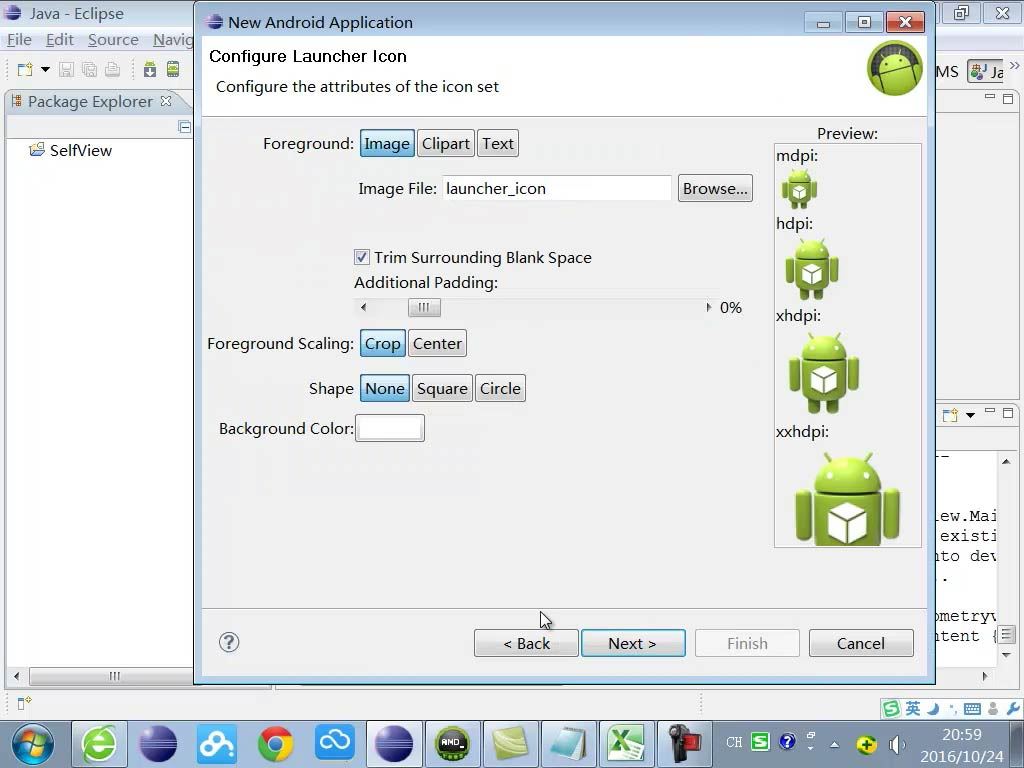Expand bottom panel view dropdown arrow

[x=970, y=415]
